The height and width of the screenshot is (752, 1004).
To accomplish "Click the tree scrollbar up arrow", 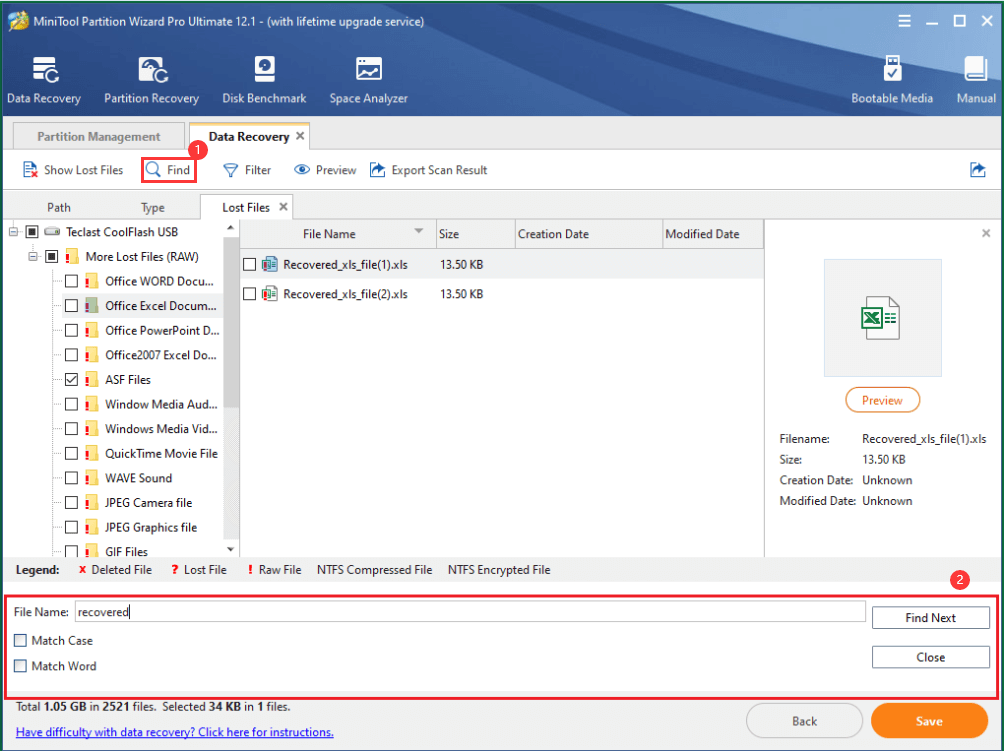I will pos(231,229).
